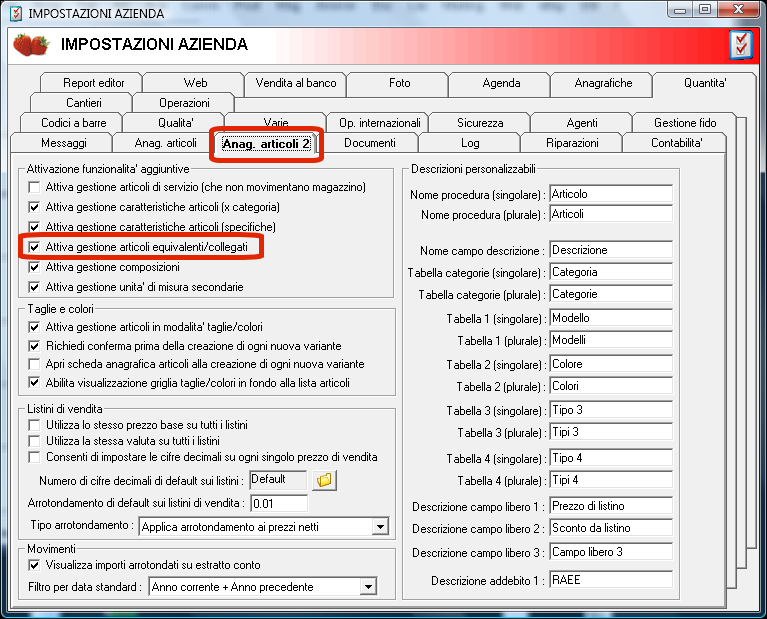
Task: Open the Riparazioni tab
Action: 572,143
